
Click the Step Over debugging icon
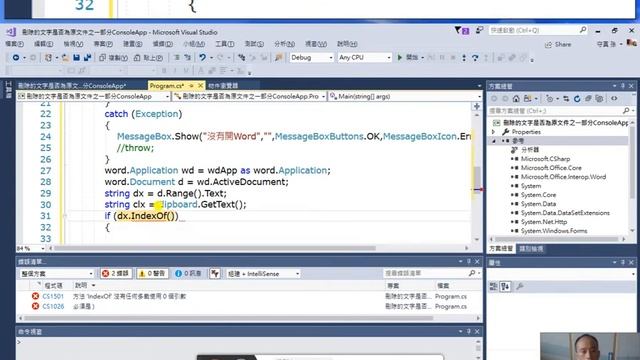click(475, 58)
